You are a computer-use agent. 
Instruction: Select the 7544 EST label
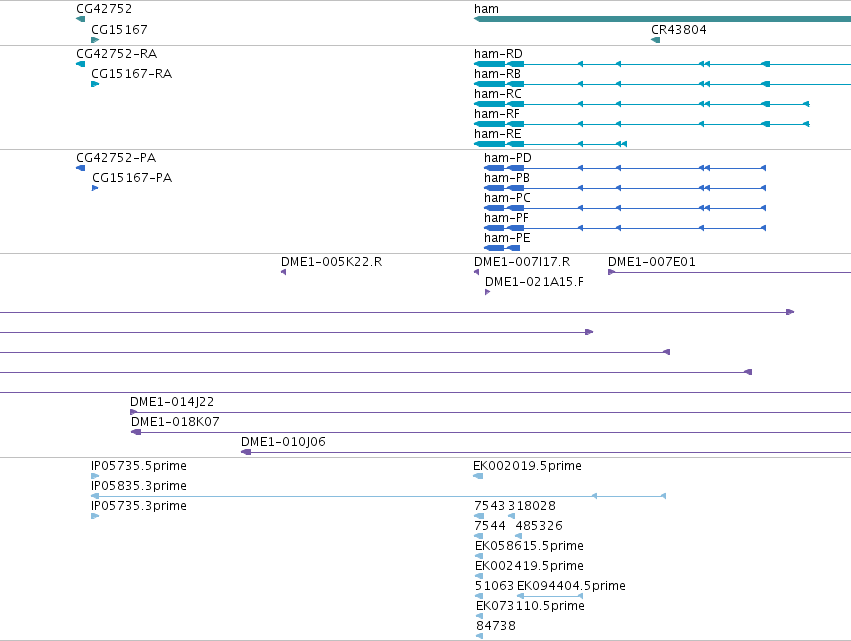pyautogui.click(x=490, y=525)
